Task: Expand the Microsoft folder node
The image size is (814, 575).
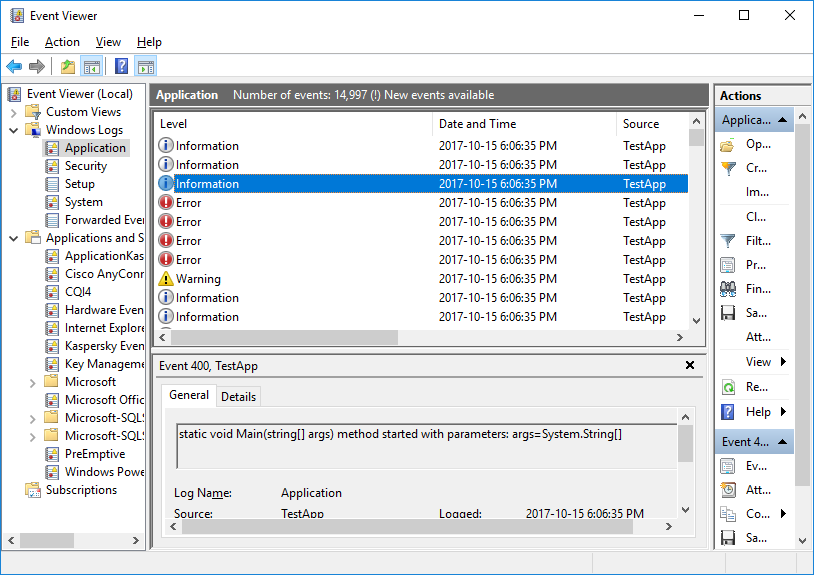Action: click(x=33, y=383)
